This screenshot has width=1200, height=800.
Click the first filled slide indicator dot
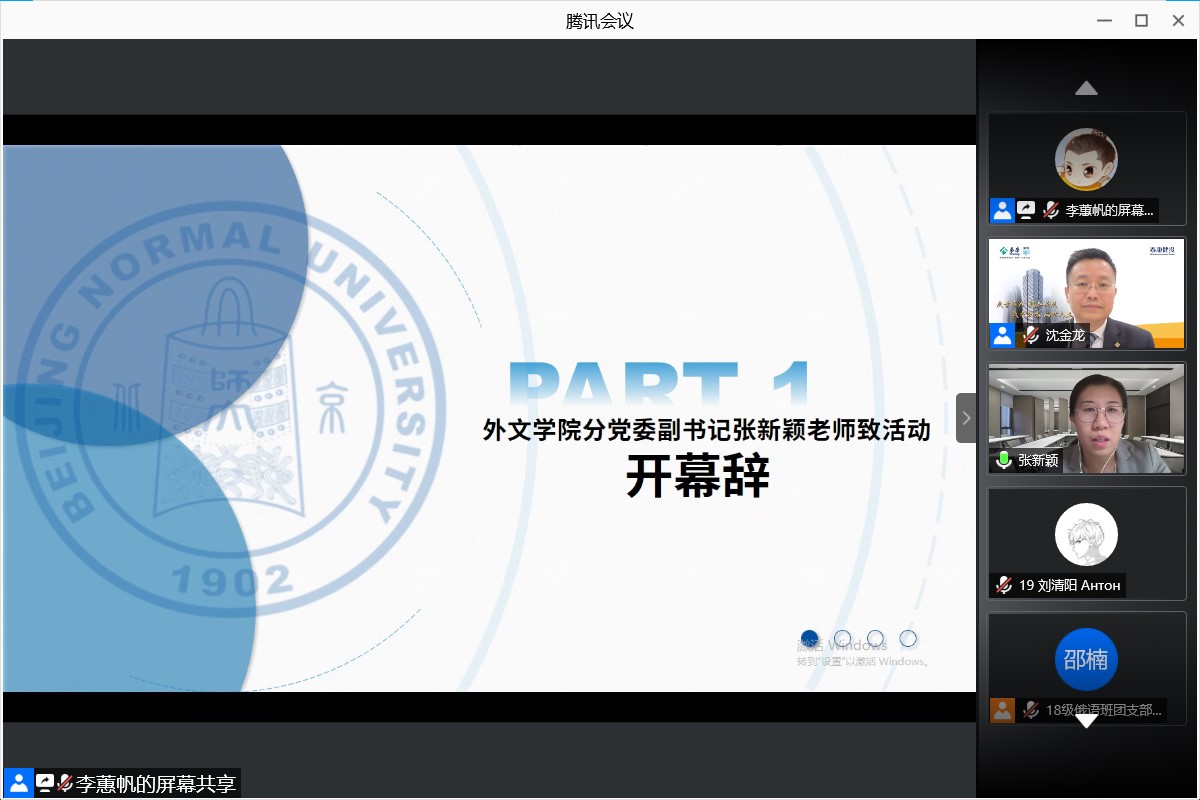pos(810,638)
